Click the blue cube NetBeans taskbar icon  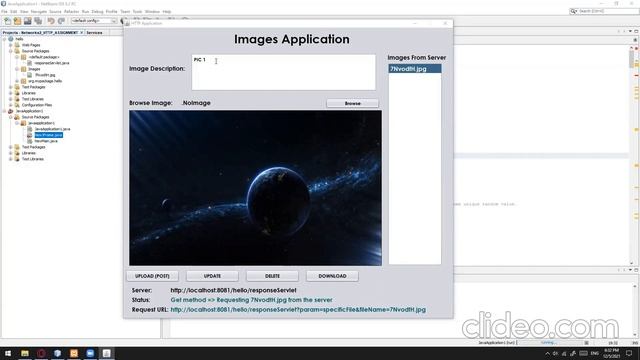(x=58, y=353)
